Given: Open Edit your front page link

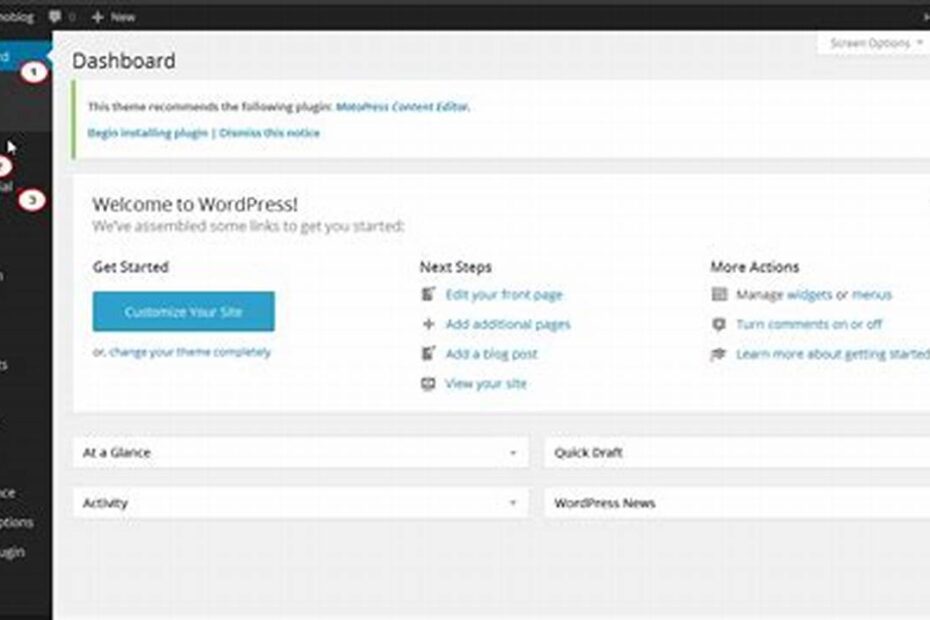Looking at the screenshot, I should point(504,294).
